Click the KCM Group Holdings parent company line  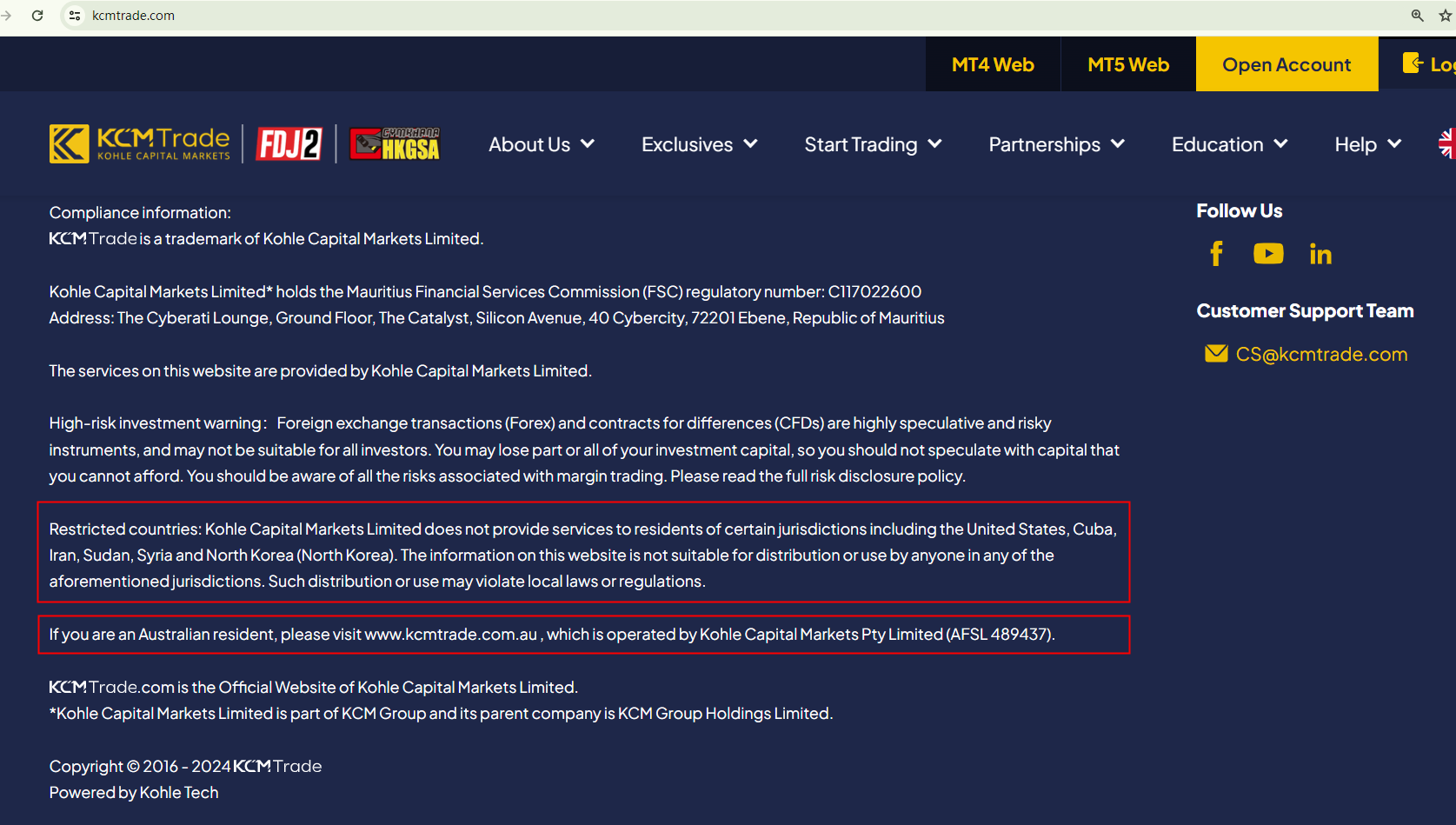pos(441,714)
